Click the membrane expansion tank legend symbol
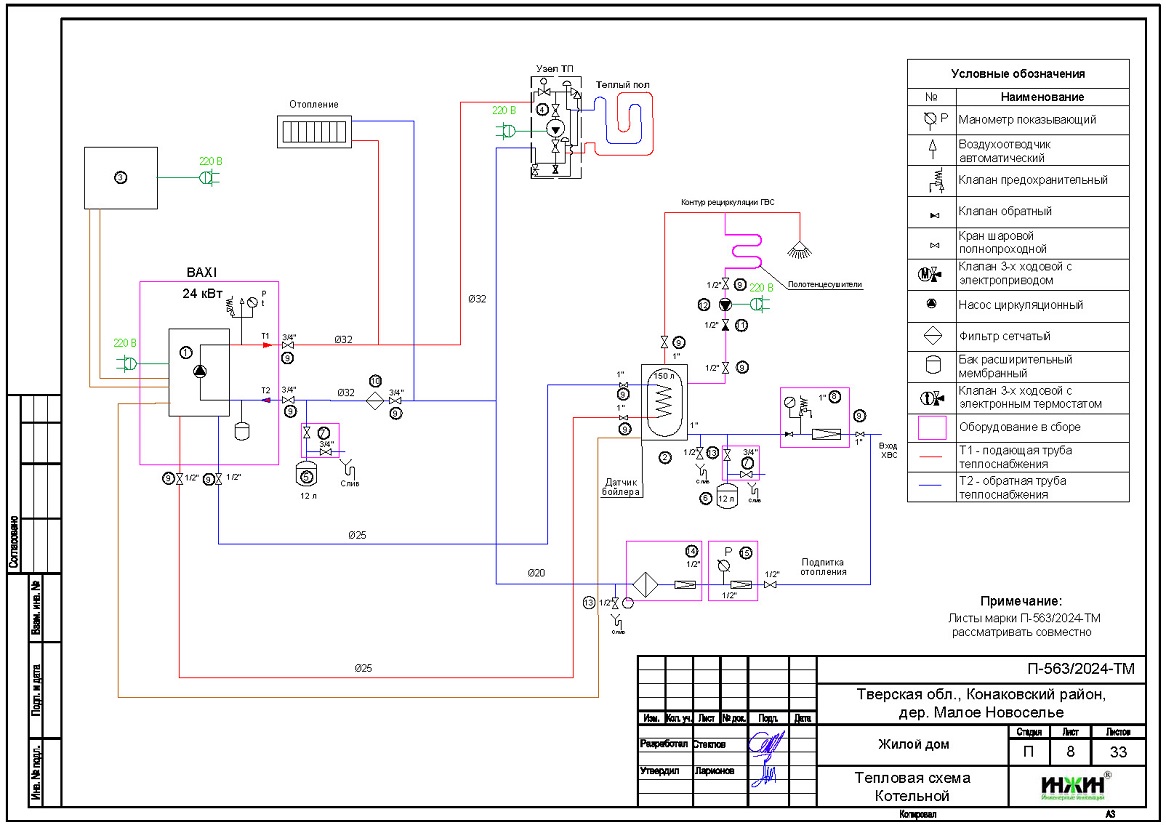Screen dimensions: 1166x825 click(x=932, y=366)
